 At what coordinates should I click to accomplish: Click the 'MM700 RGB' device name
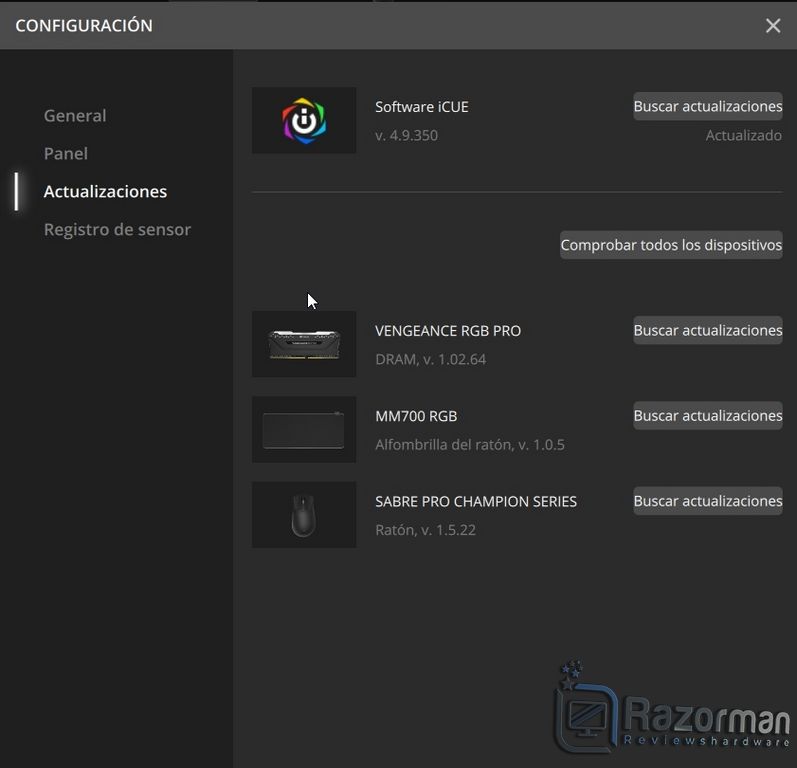pyautogui.click(x=416, y=416)
